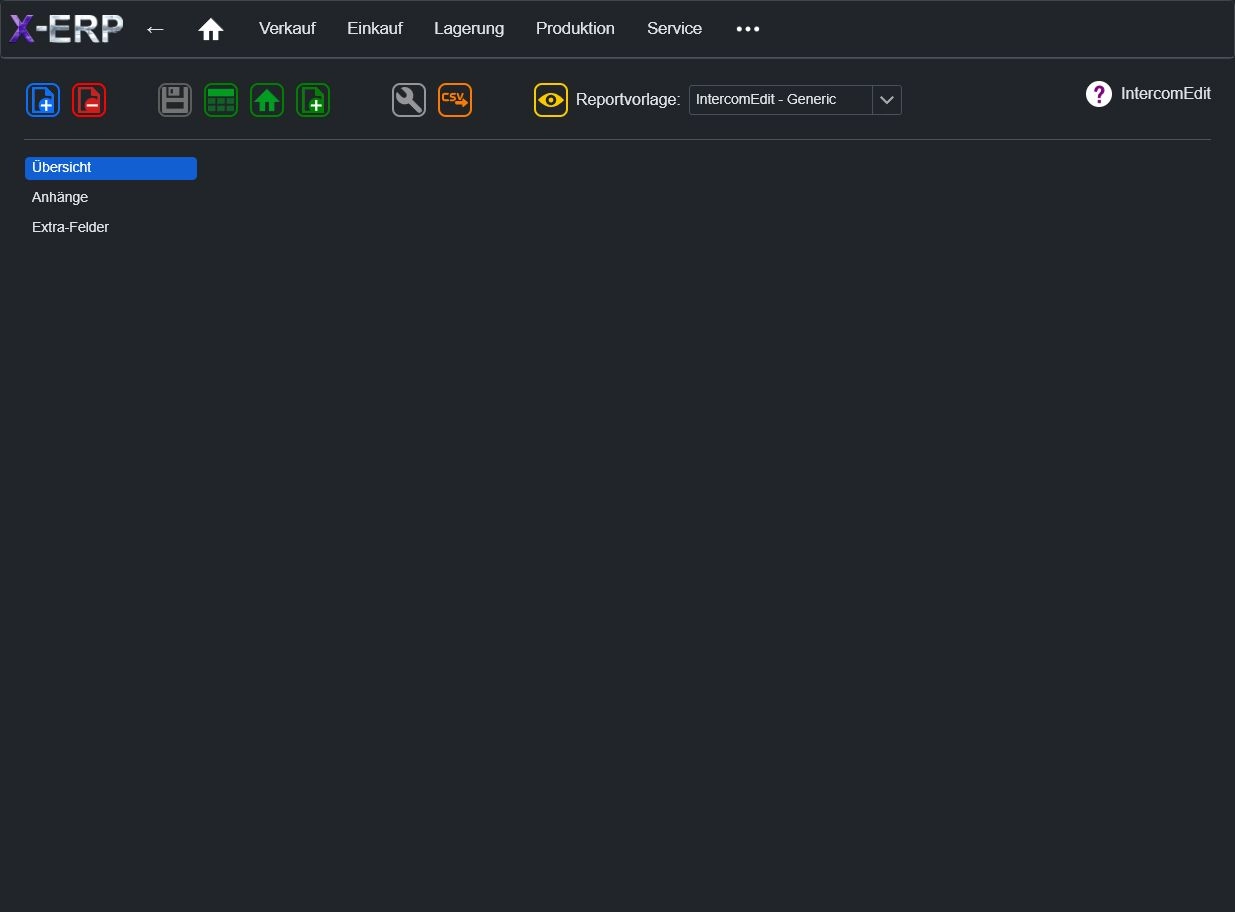Click the green document-plus icon
1235x912 pixels.
point(313,100)
